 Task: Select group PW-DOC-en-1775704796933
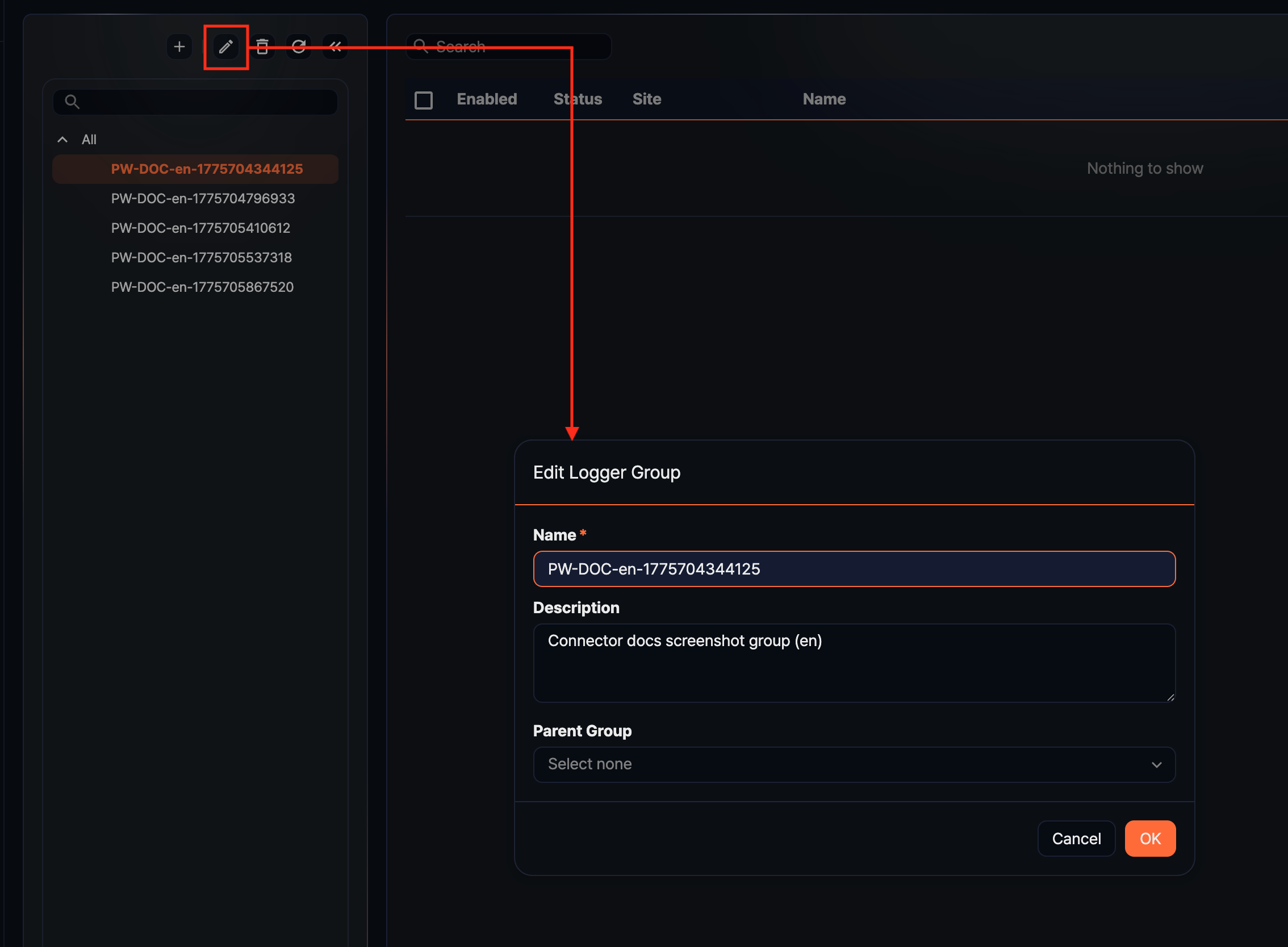[x=202, y=198]
